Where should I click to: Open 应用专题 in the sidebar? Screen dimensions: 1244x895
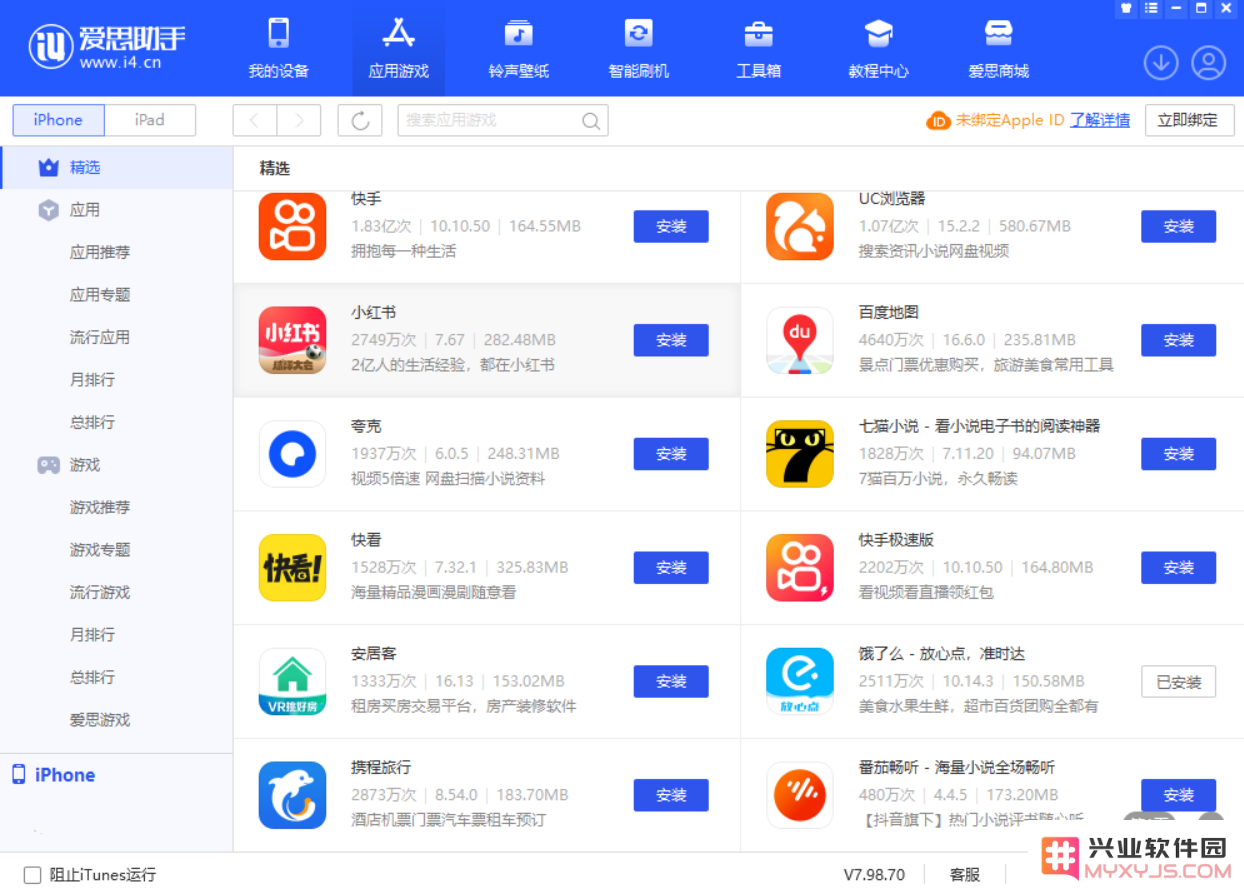100,295
